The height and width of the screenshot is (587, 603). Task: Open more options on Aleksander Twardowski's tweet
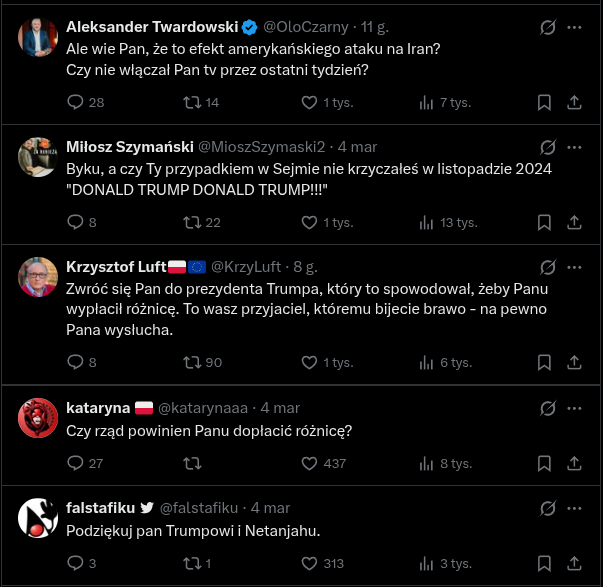point(575,28)
